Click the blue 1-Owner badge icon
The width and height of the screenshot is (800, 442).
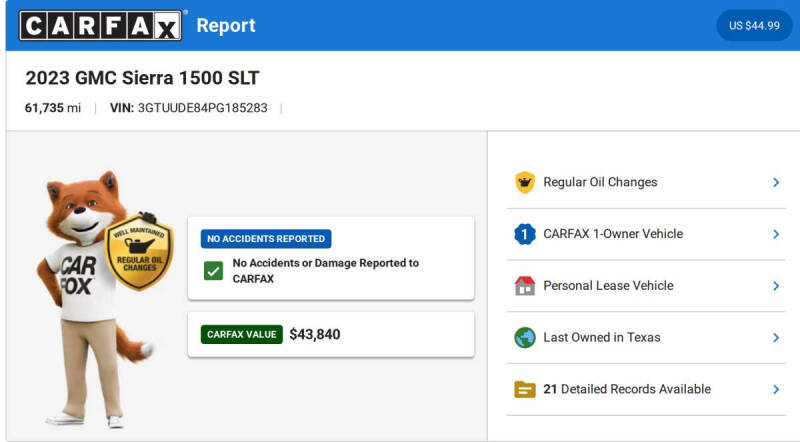524,234
